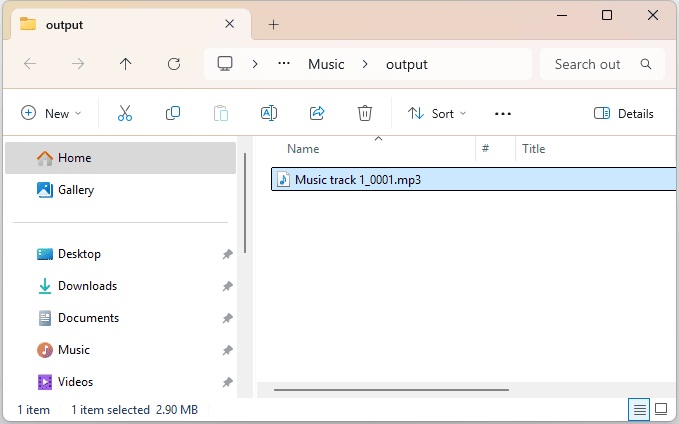Refresh the current folder view
The image size is (679, 424).
click(x=174, y=64)
